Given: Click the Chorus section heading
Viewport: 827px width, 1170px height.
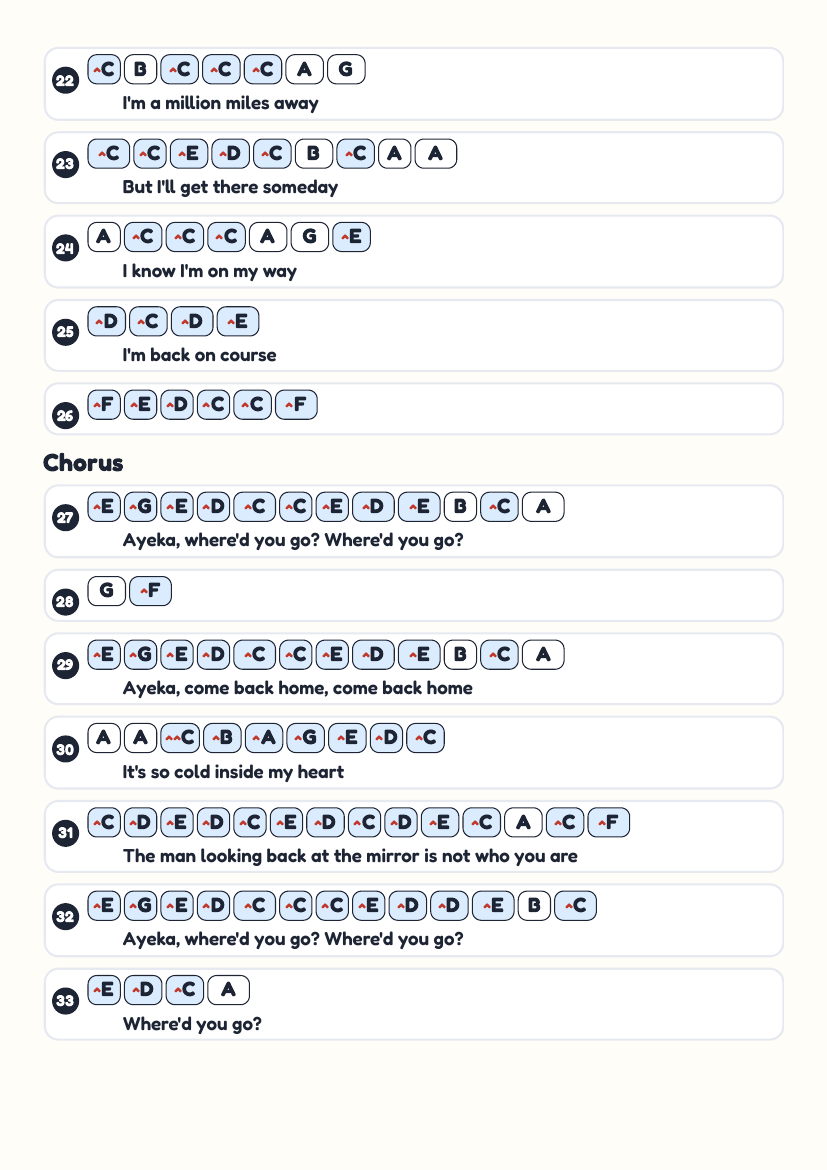Looking at the screenshot, I should pos(83,463).
